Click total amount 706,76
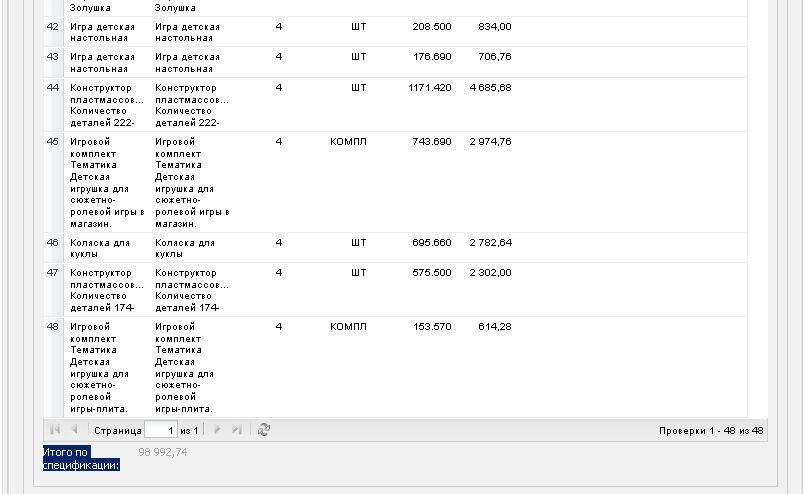 pos(495,57)
